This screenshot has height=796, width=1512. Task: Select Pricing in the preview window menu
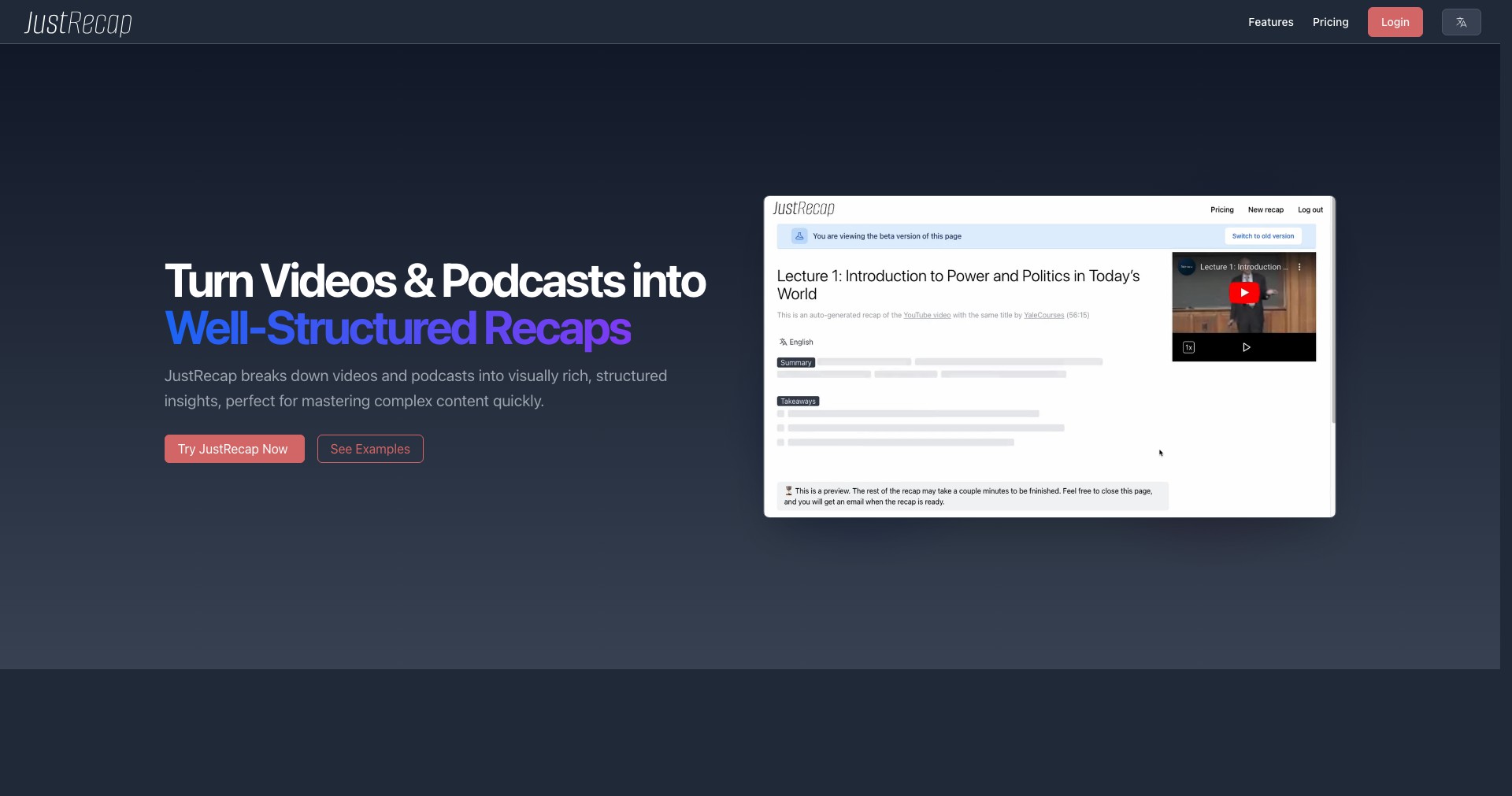coord(1222,209)
